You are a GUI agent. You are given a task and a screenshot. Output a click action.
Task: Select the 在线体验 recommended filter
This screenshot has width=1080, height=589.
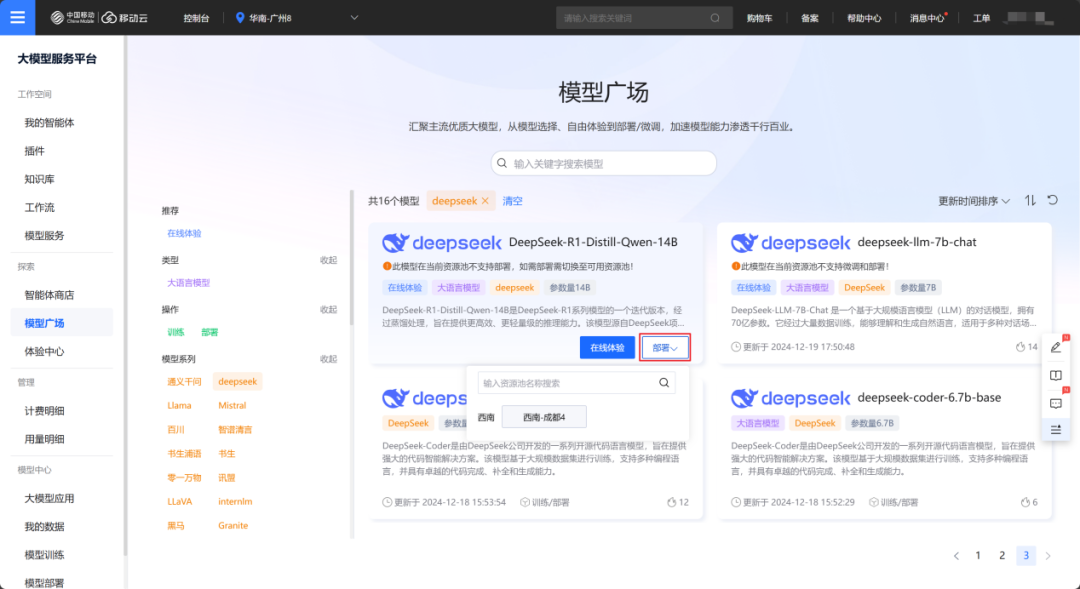pos(184,234)
